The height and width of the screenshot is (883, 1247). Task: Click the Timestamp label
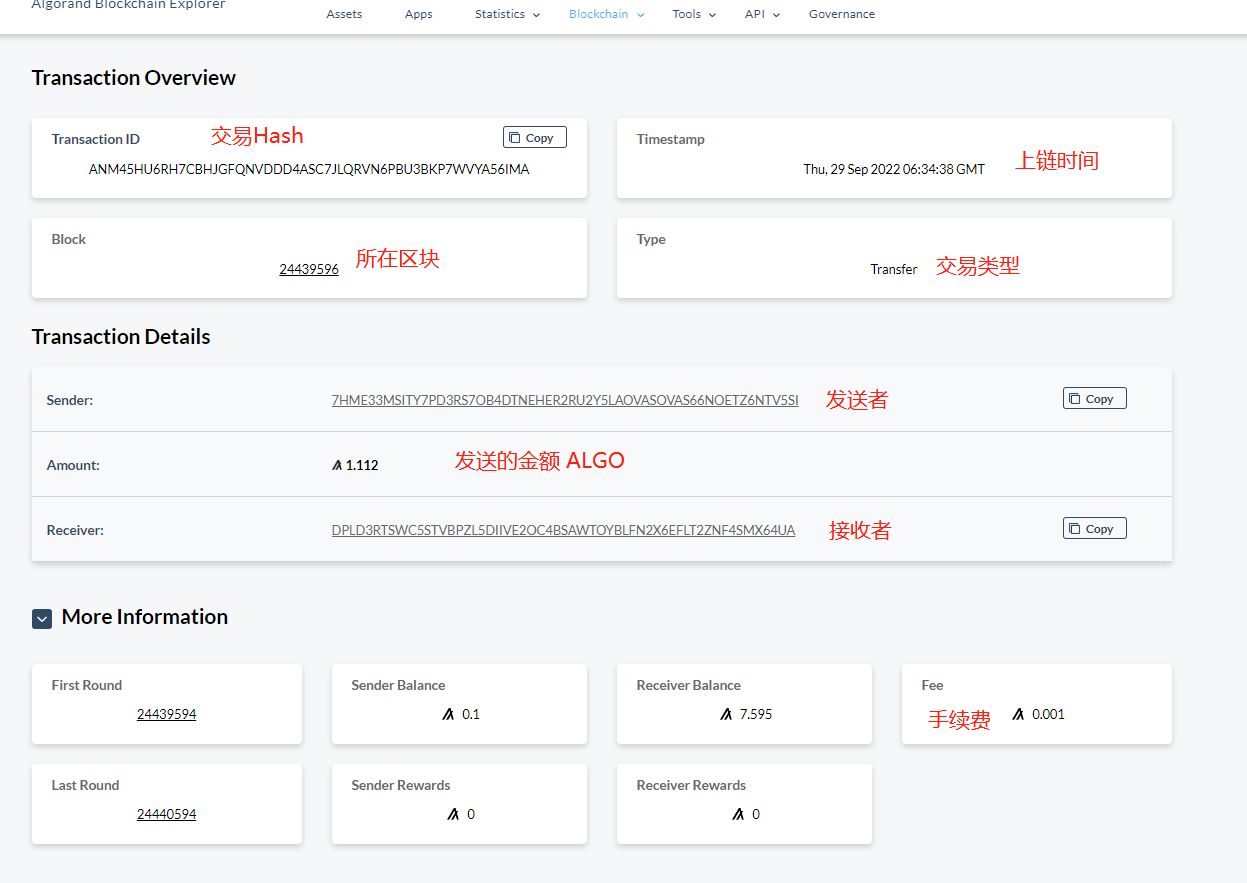pos(670,139)
